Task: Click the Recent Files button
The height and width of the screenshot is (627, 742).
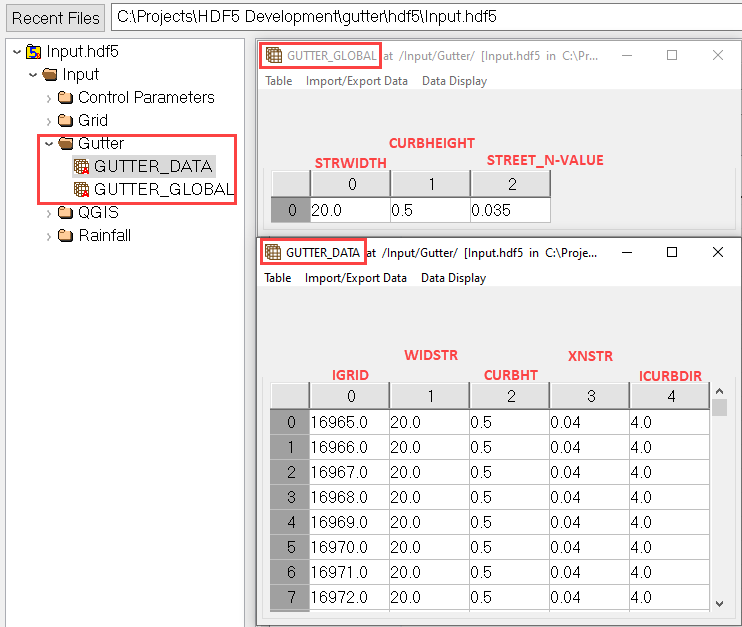Action: (56, 18)
